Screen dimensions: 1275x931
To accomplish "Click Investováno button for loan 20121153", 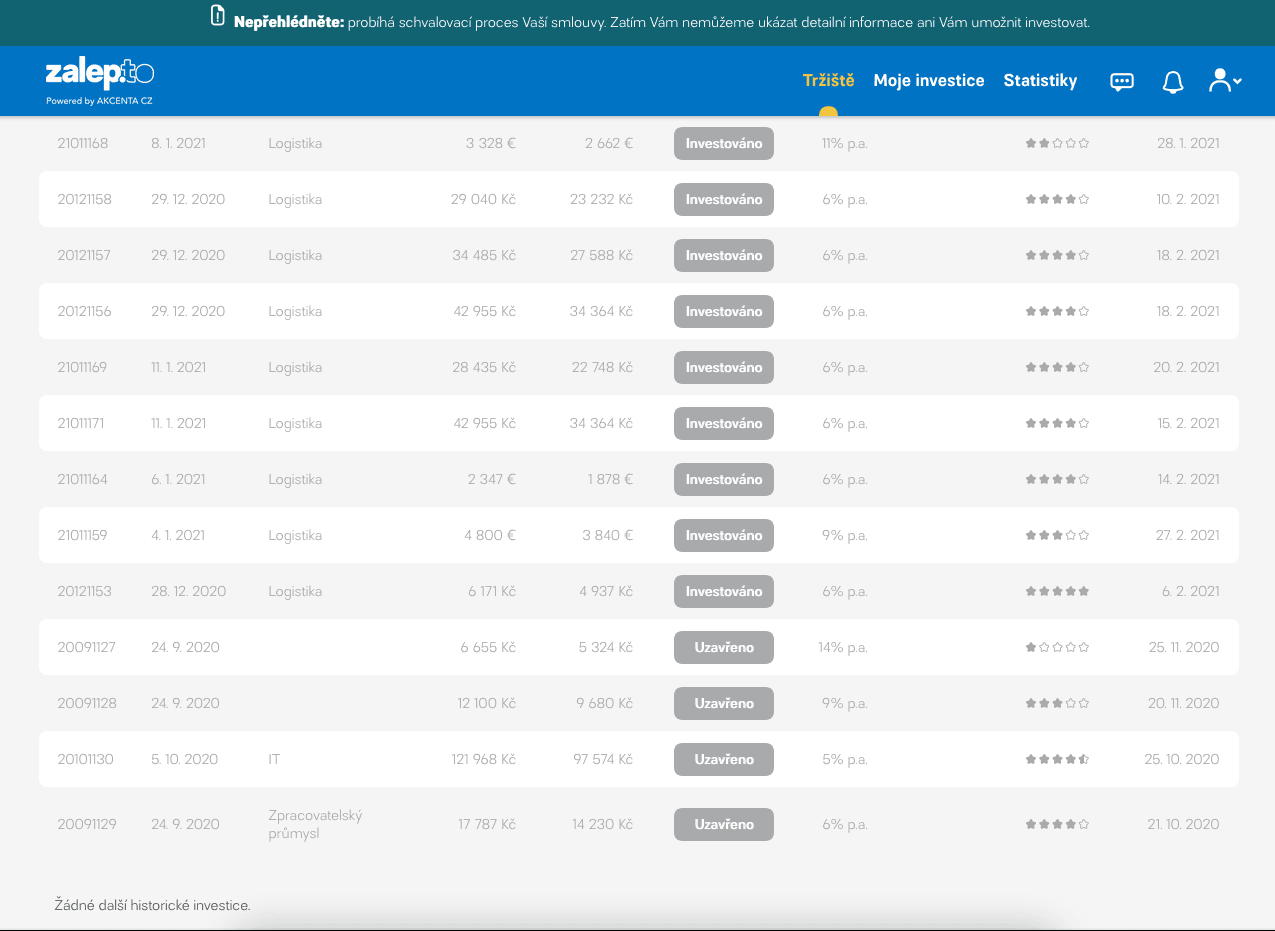I will click(724, 591).
